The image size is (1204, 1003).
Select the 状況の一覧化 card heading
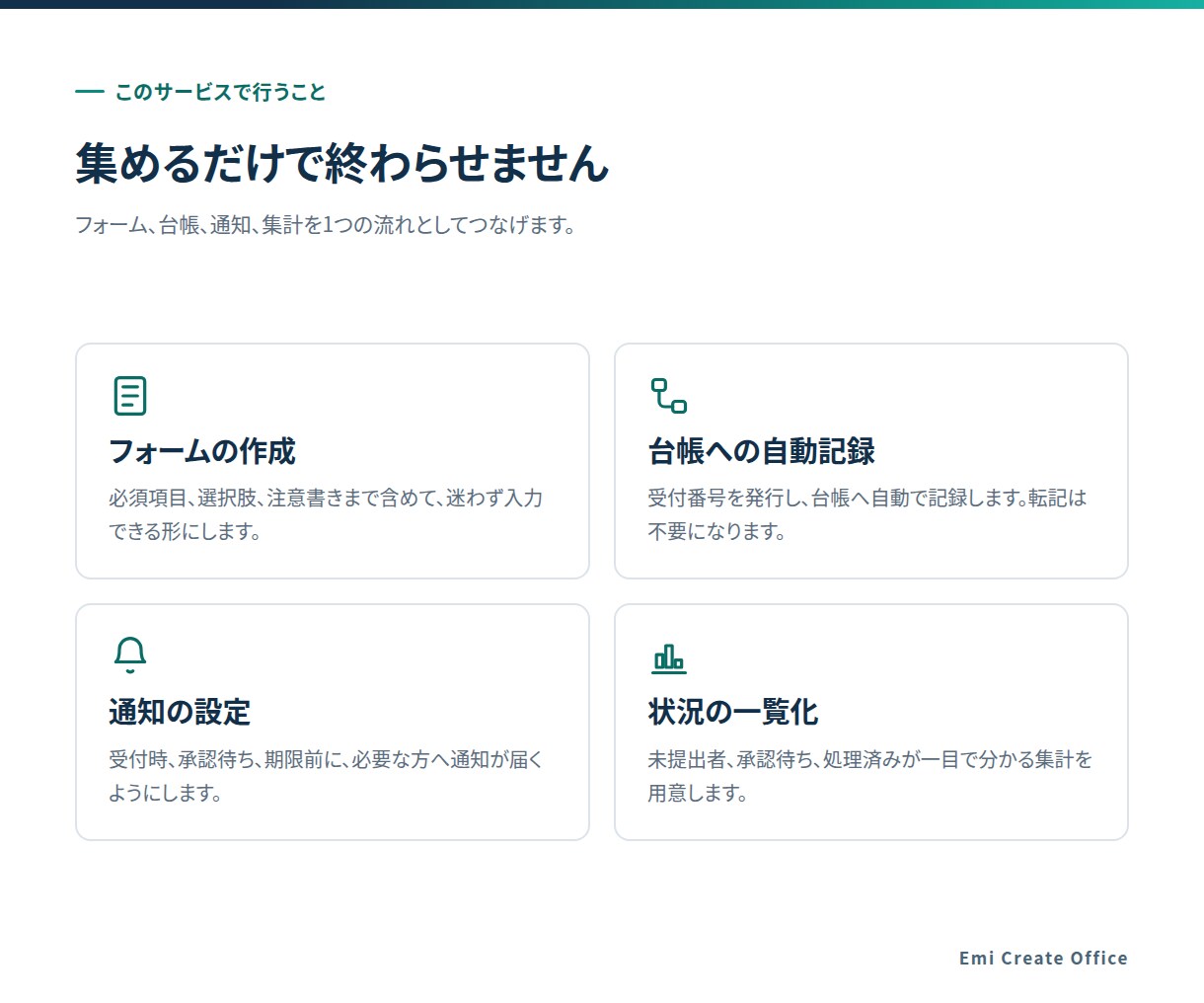pos(733,712)
